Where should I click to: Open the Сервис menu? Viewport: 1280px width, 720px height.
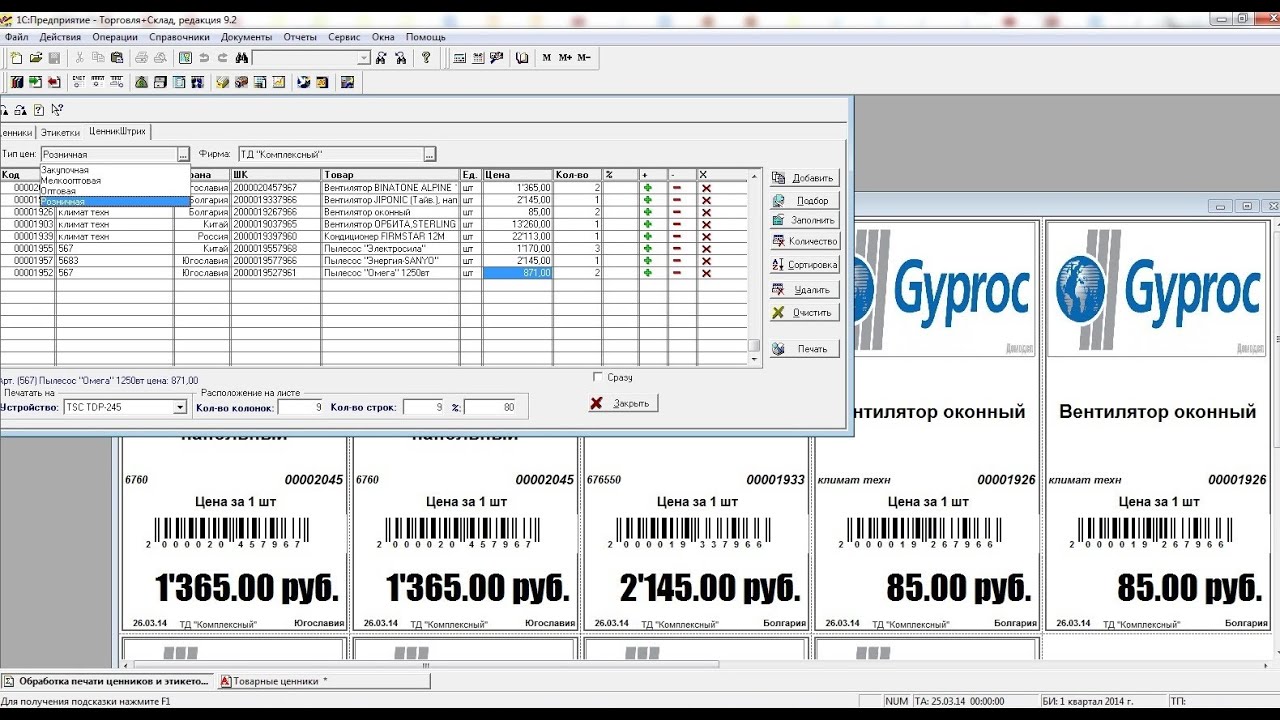[x=344, y=37]
